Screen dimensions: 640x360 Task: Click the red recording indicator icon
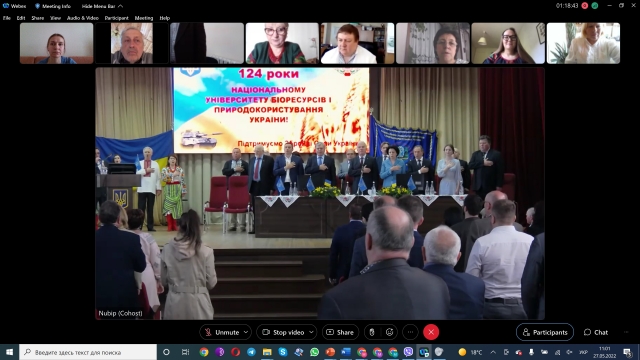coord(584,6)
